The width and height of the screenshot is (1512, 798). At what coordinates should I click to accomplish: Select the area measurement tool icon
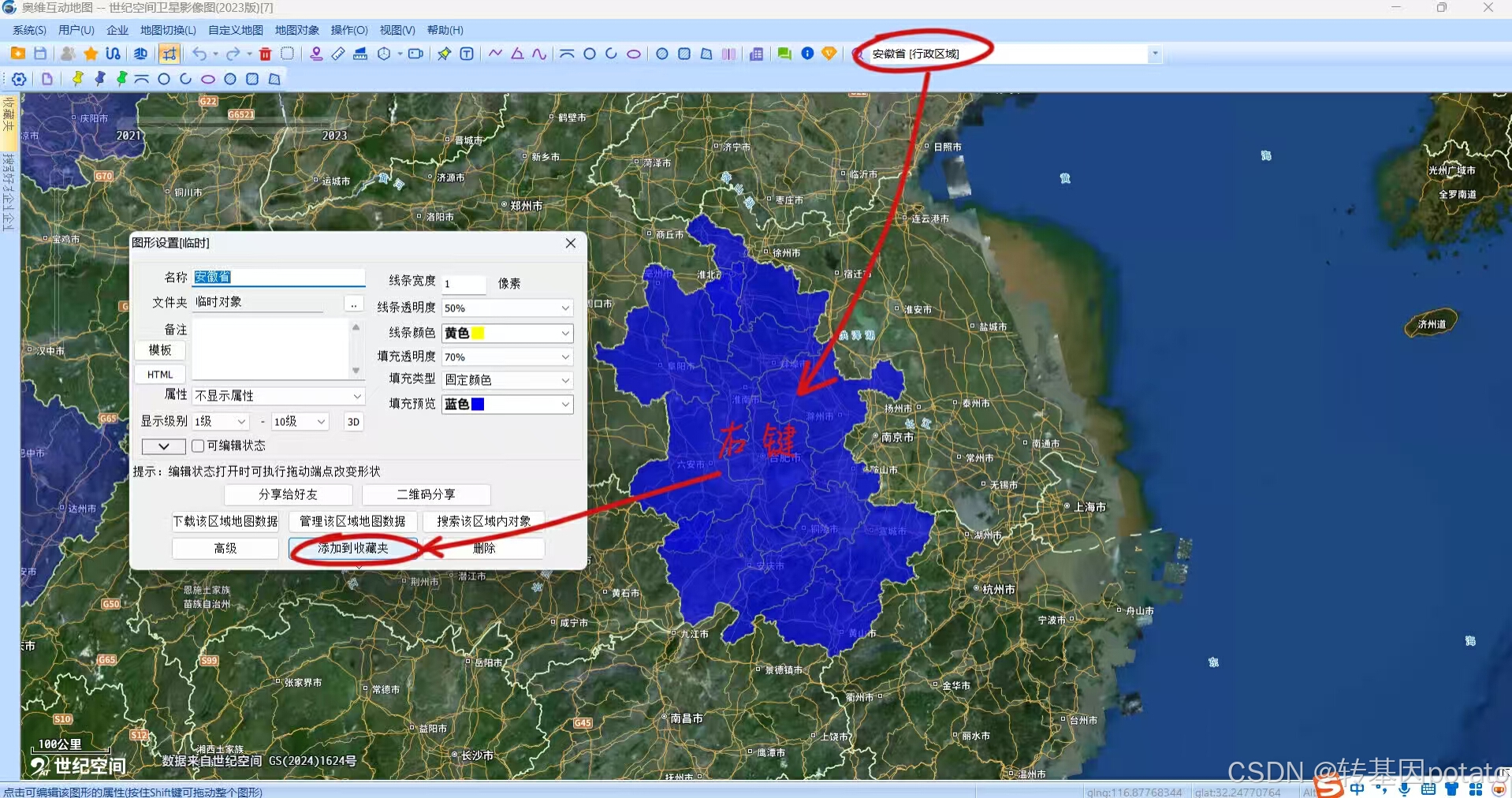(360, 54)
